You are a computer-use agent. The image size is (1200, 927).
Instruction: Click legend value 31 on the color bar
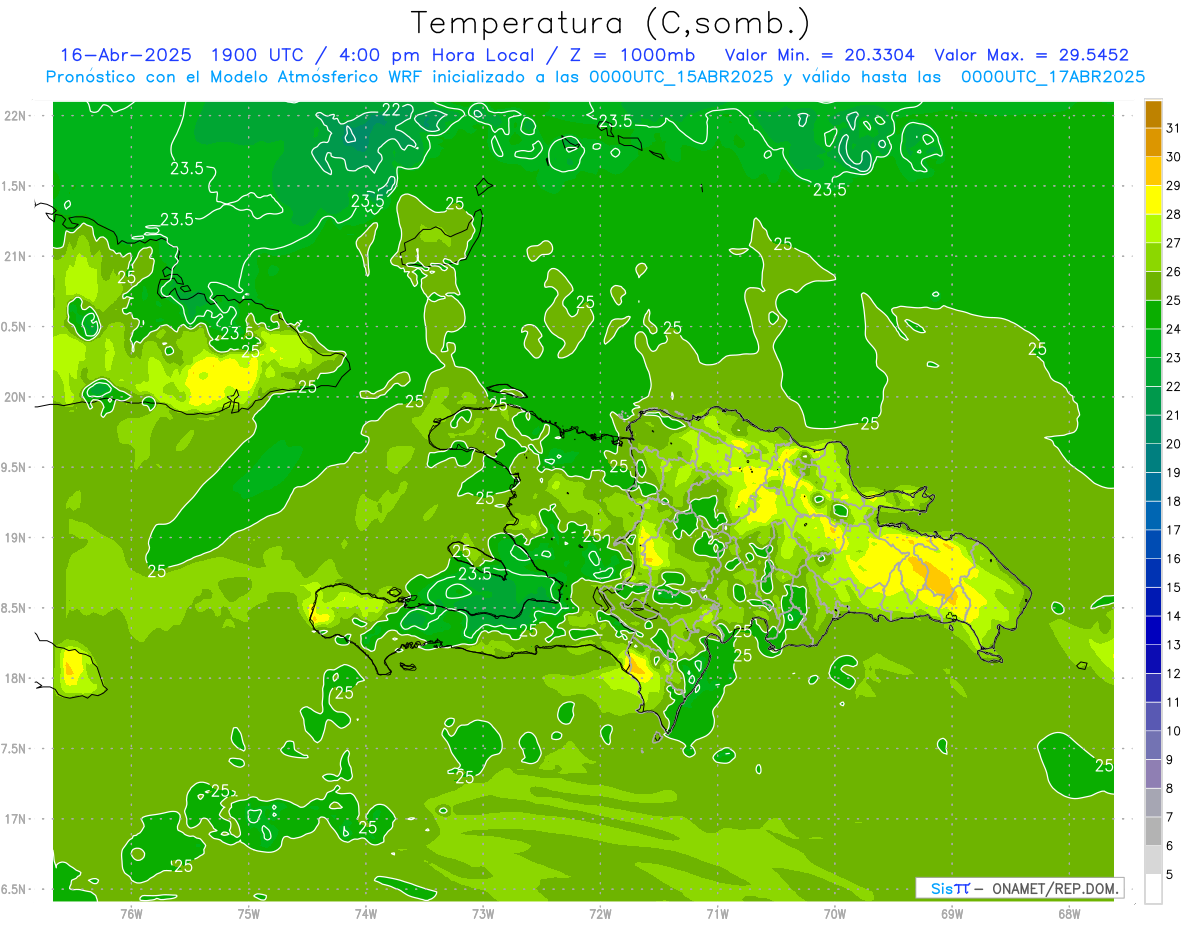point(1174,128)
